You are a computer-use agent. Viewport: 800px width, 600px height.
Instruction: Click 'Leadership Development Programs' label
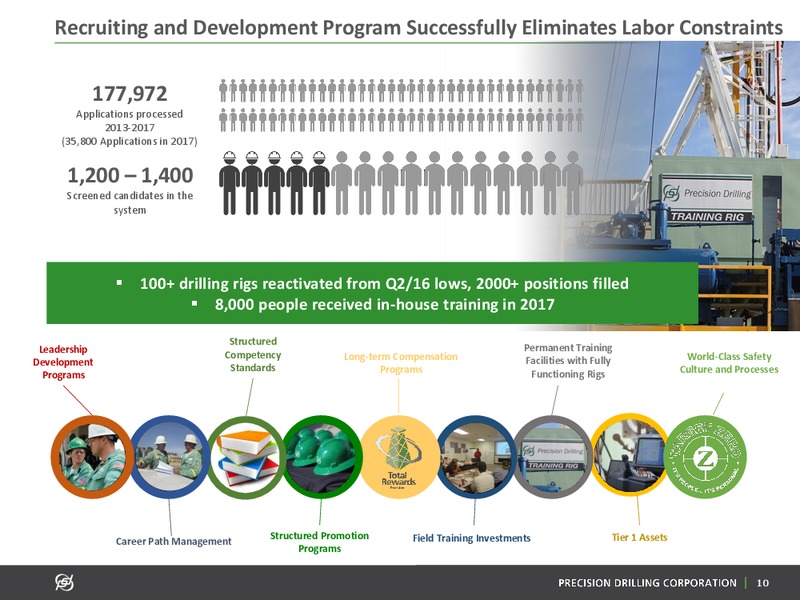[63, 362]
